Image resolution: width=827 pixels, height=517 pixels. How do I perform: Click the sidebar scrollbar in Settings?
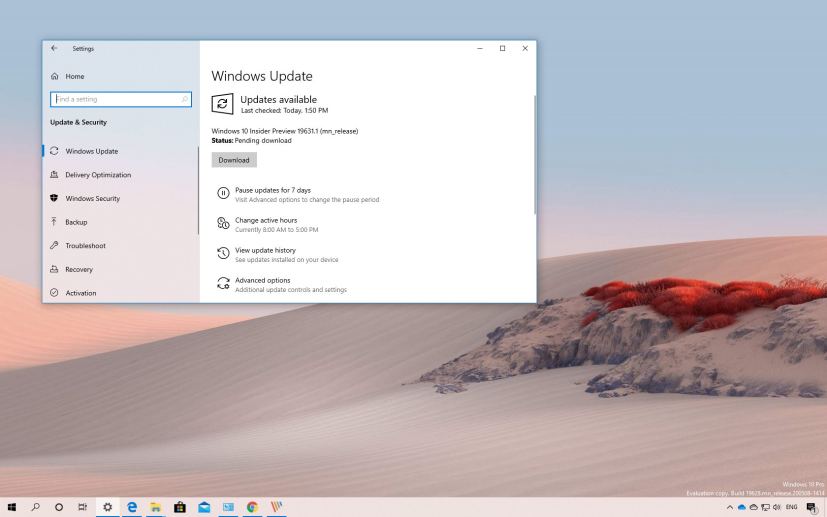[198, 190]
